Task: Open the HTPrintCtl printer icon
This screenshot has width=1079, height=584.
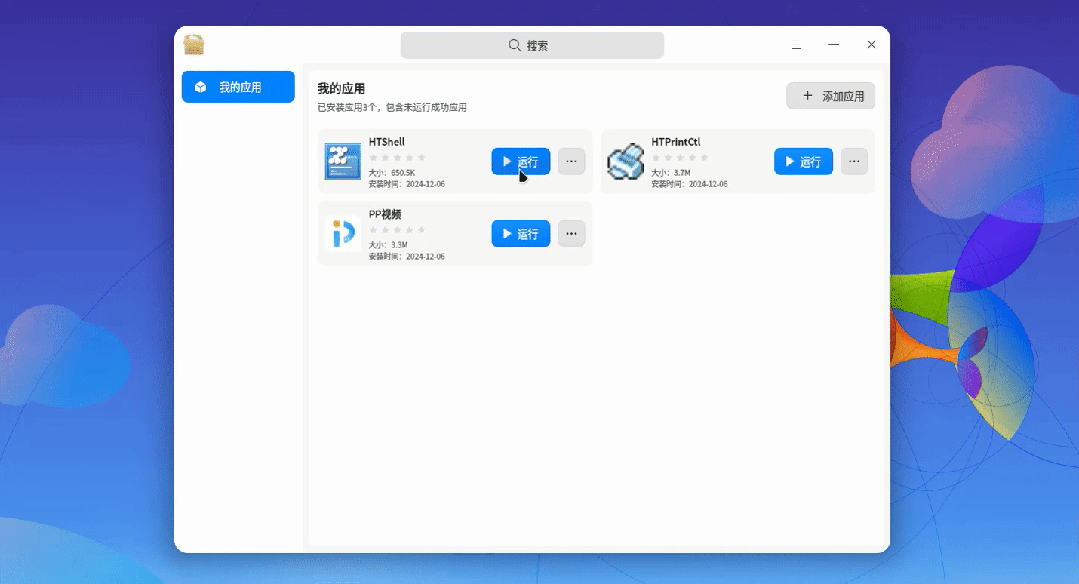Action: click(626, 162)
